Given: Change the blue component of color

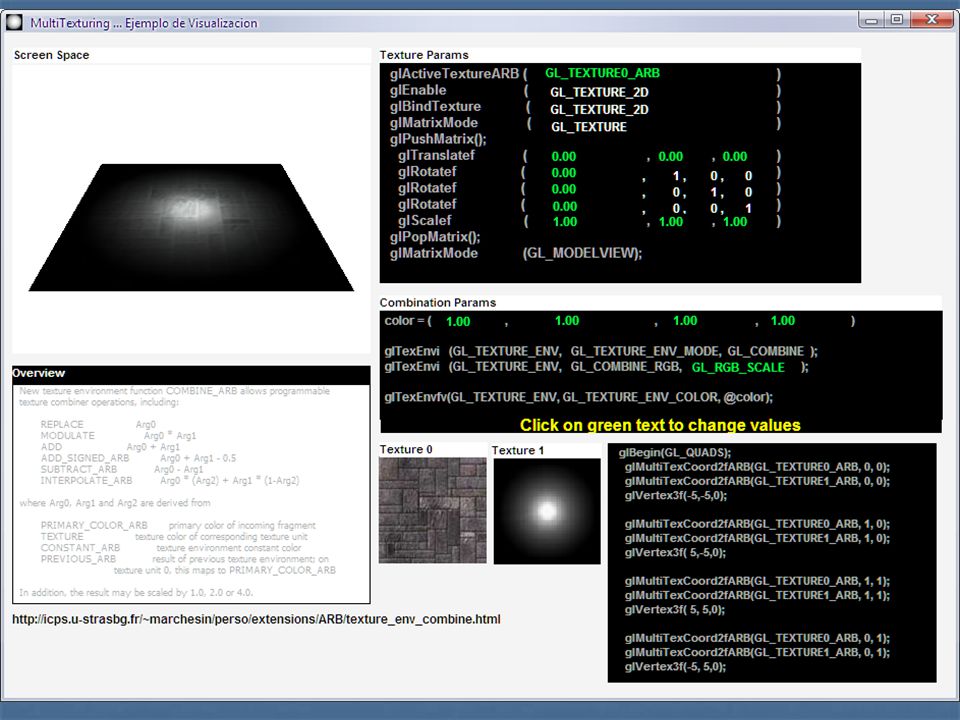Looking at the screenshot, I should 685,321.
